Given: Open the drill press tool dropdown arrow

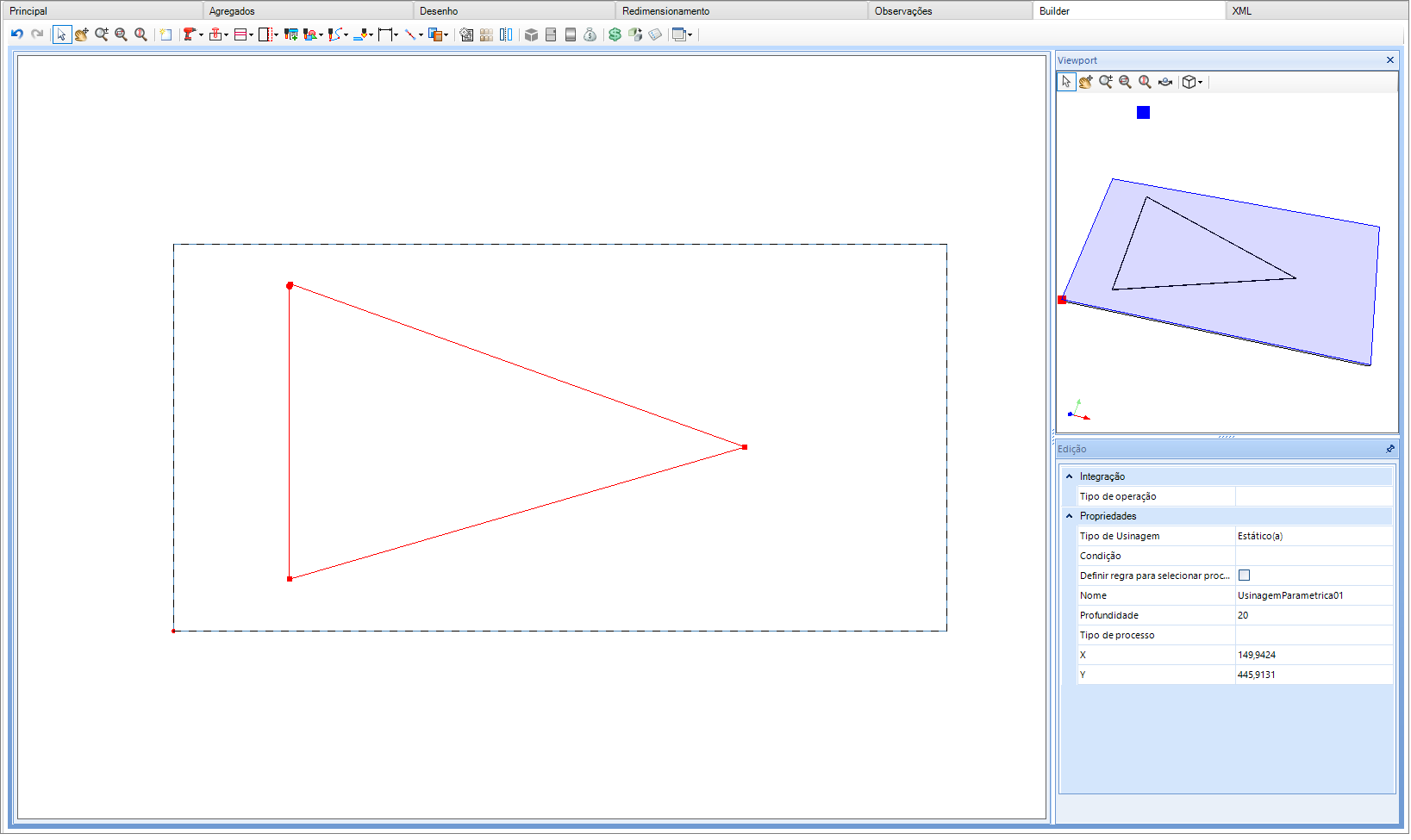Looking at the screenshot, I should [x=226, y=35].
